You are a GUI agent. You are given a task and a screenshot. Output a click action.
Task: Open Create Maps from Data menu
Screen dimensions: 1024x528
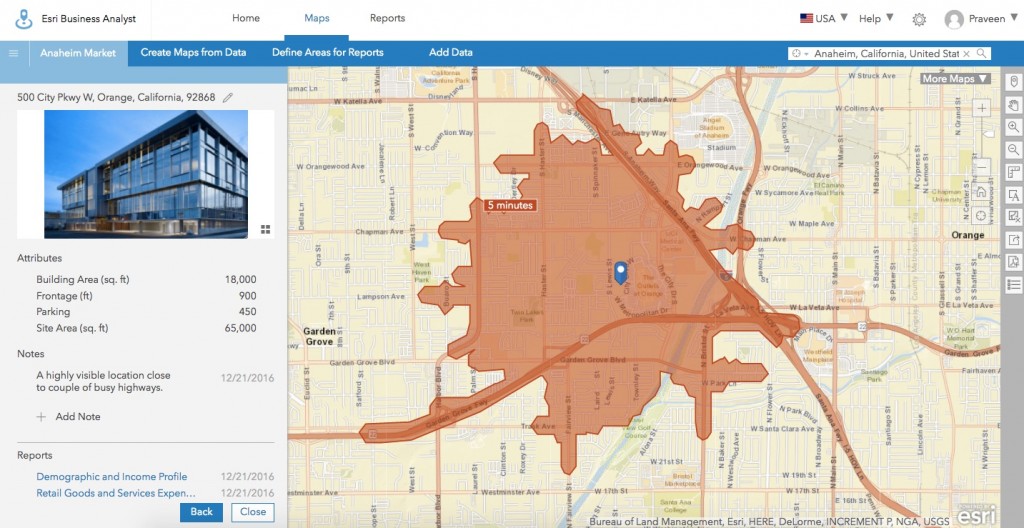tap(193, 52)
